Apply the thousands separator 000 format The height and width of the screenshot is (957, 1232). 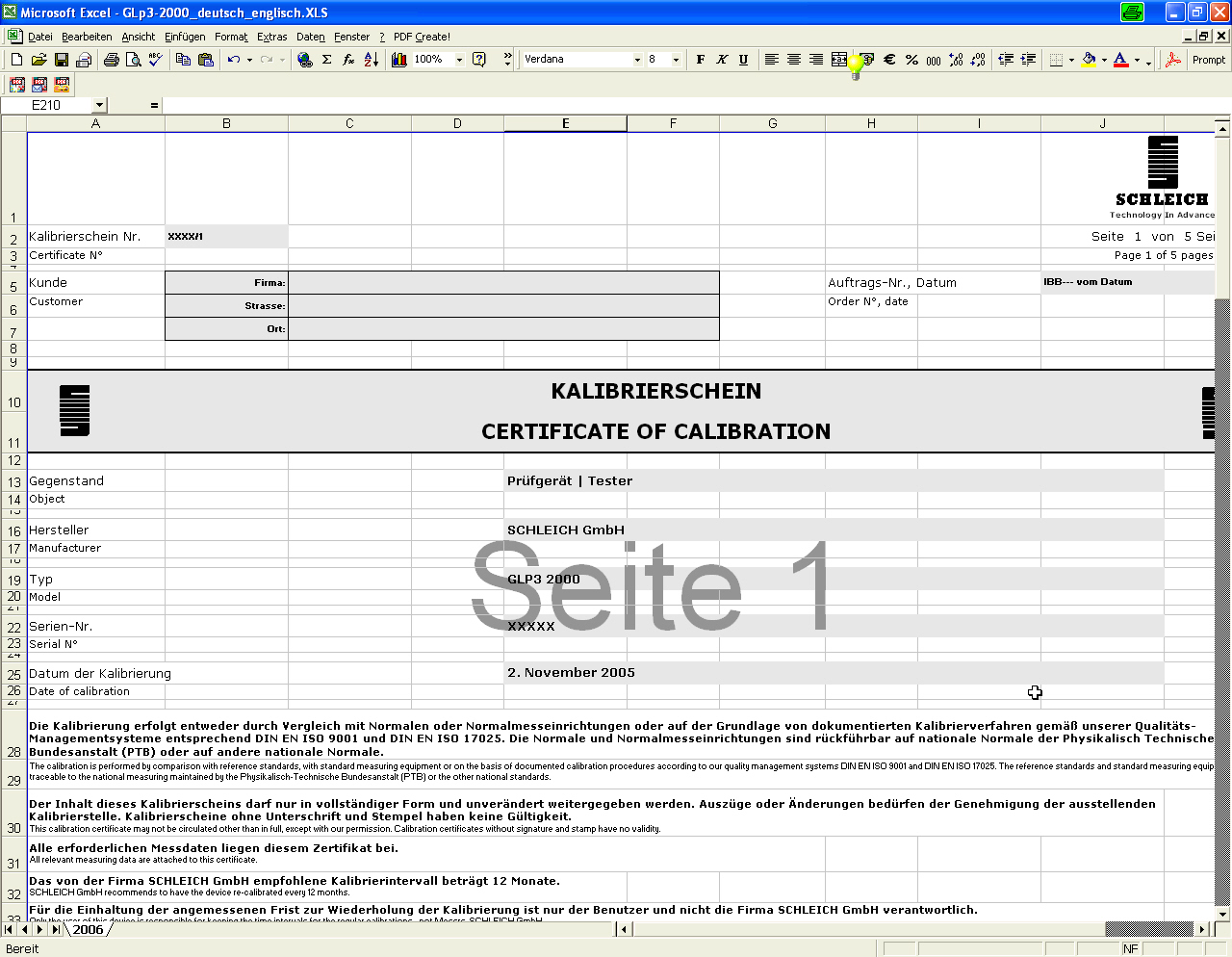[x=934, y=60]
